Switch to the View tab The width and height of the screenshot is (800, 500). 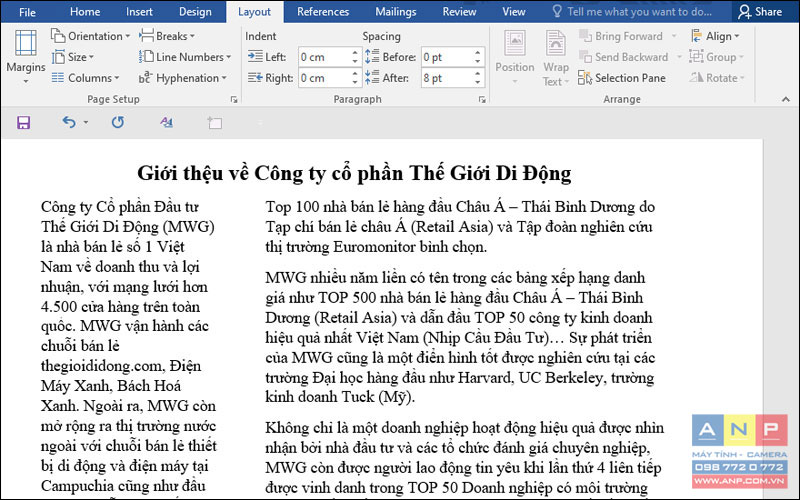coord(513,12)
